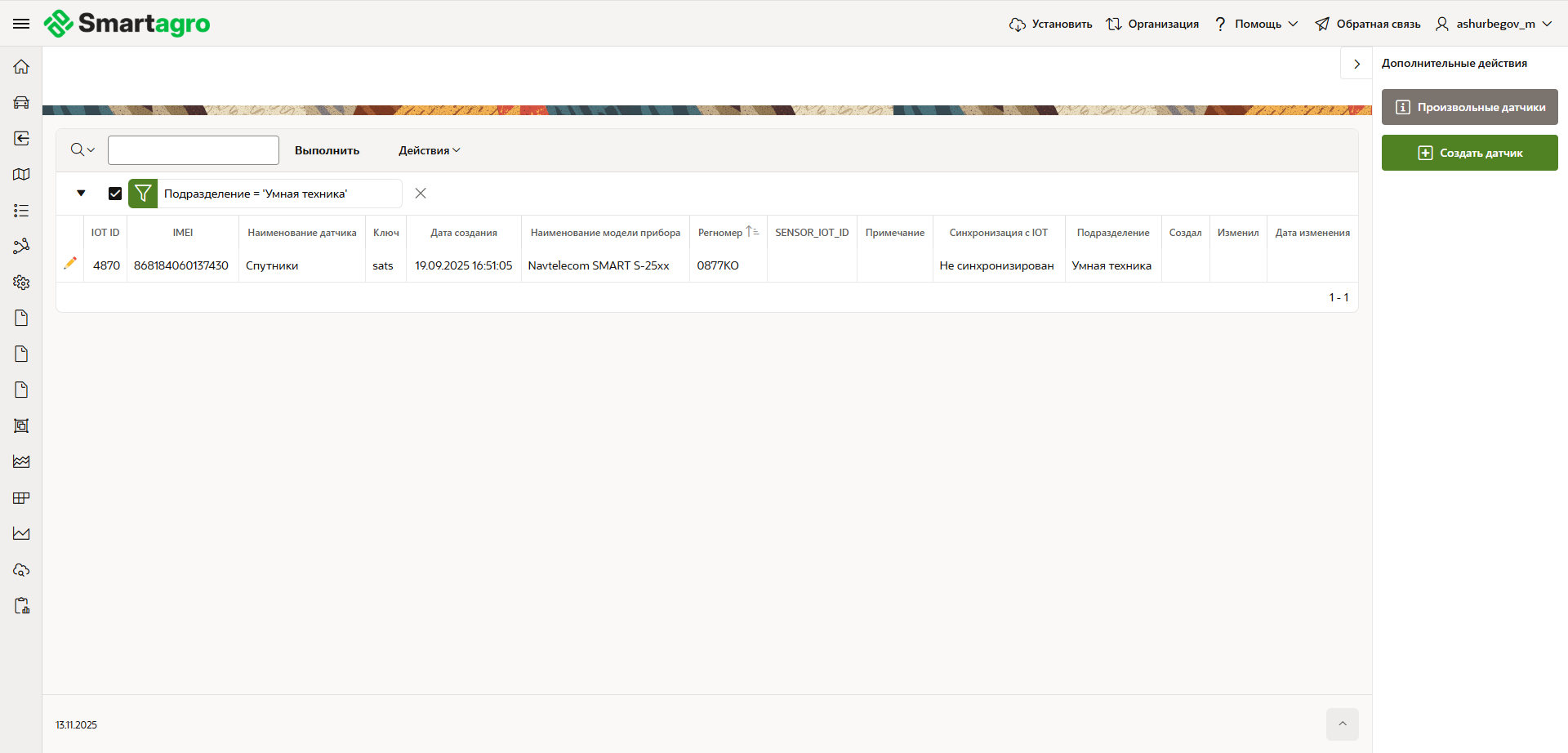Edit sensor row with pencil icon
Image resolution: width=1568 pixels, height=753 pixels.
point(70,264)
